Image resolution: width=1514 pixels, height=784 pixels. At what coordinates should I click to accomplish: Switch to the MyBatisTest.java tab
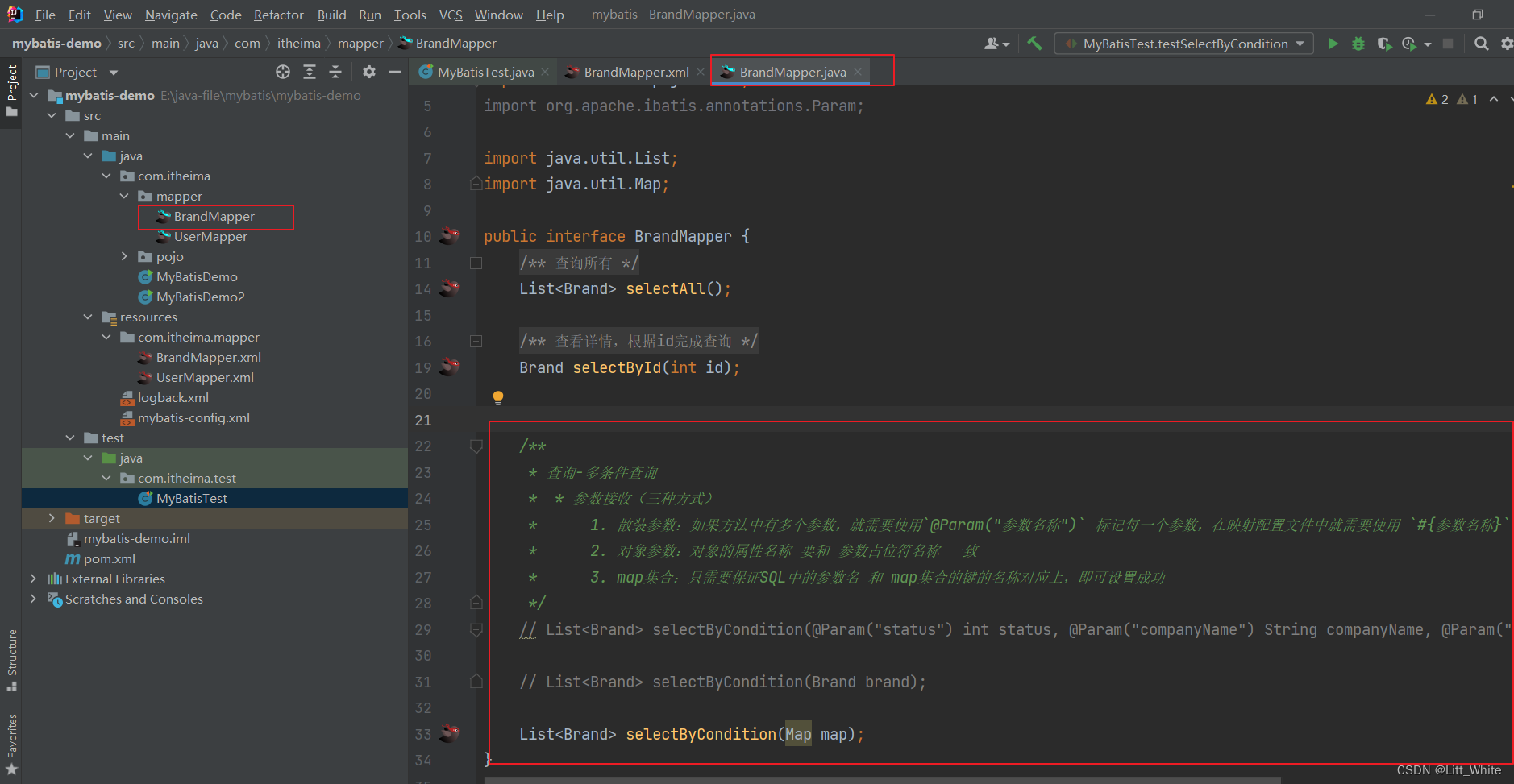(x=485, y=72)
